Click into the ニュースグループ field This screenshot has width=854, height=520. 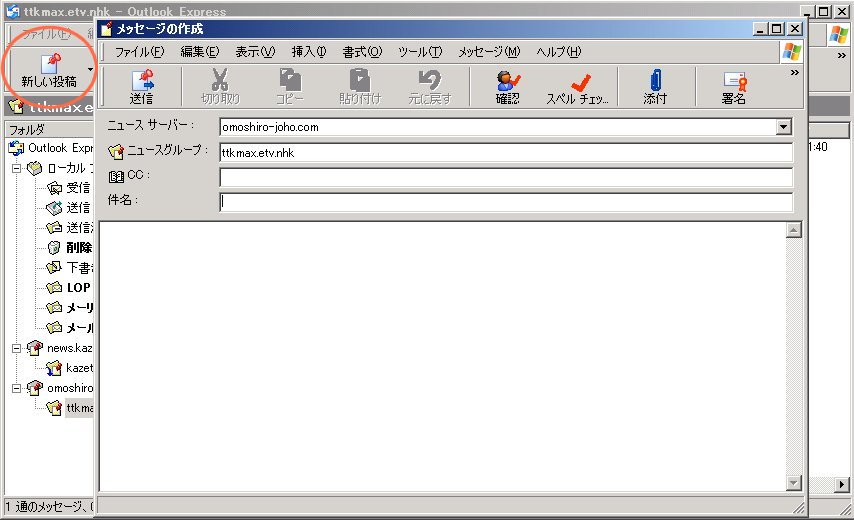pos(506,152)
